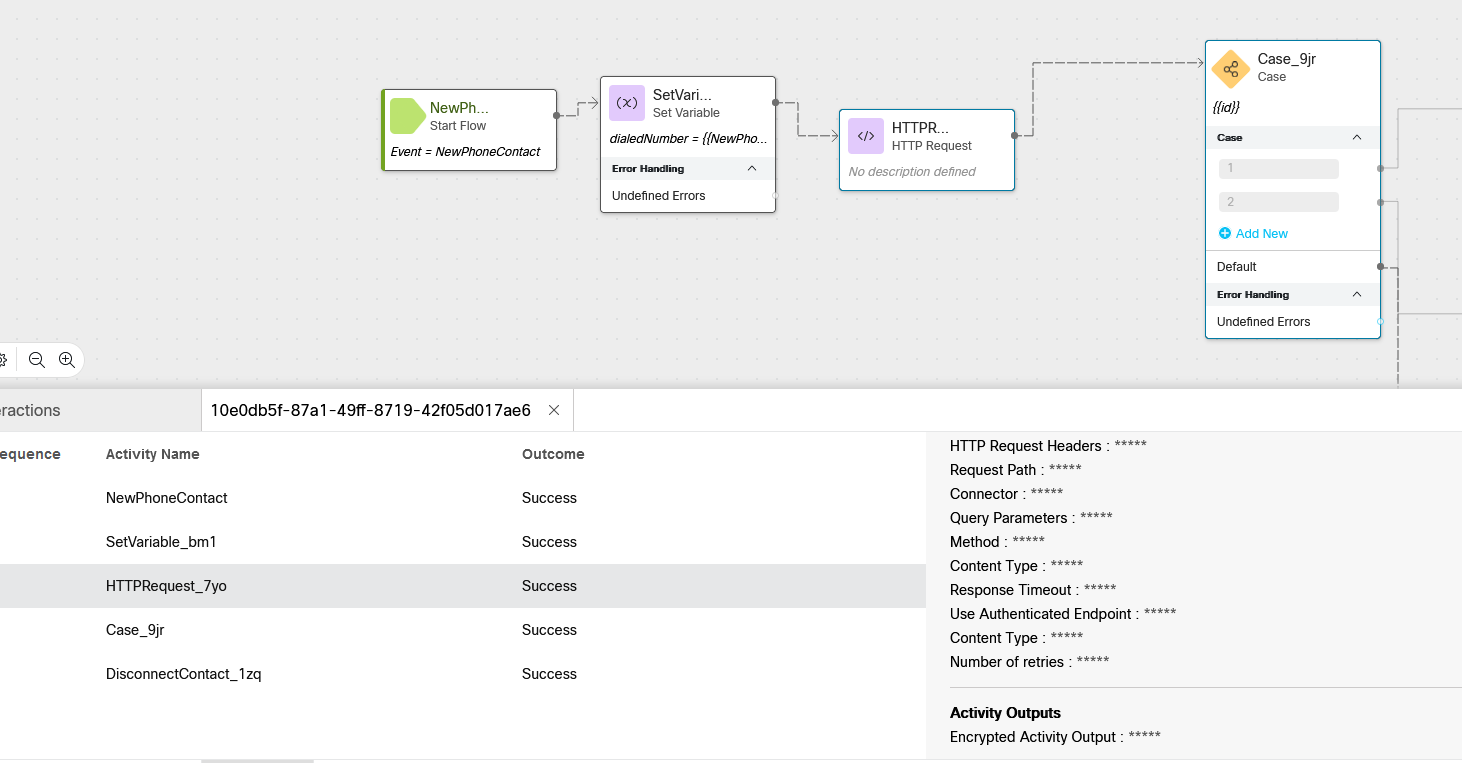Select the Default branch in Case_9jr

click(1236, 266)
